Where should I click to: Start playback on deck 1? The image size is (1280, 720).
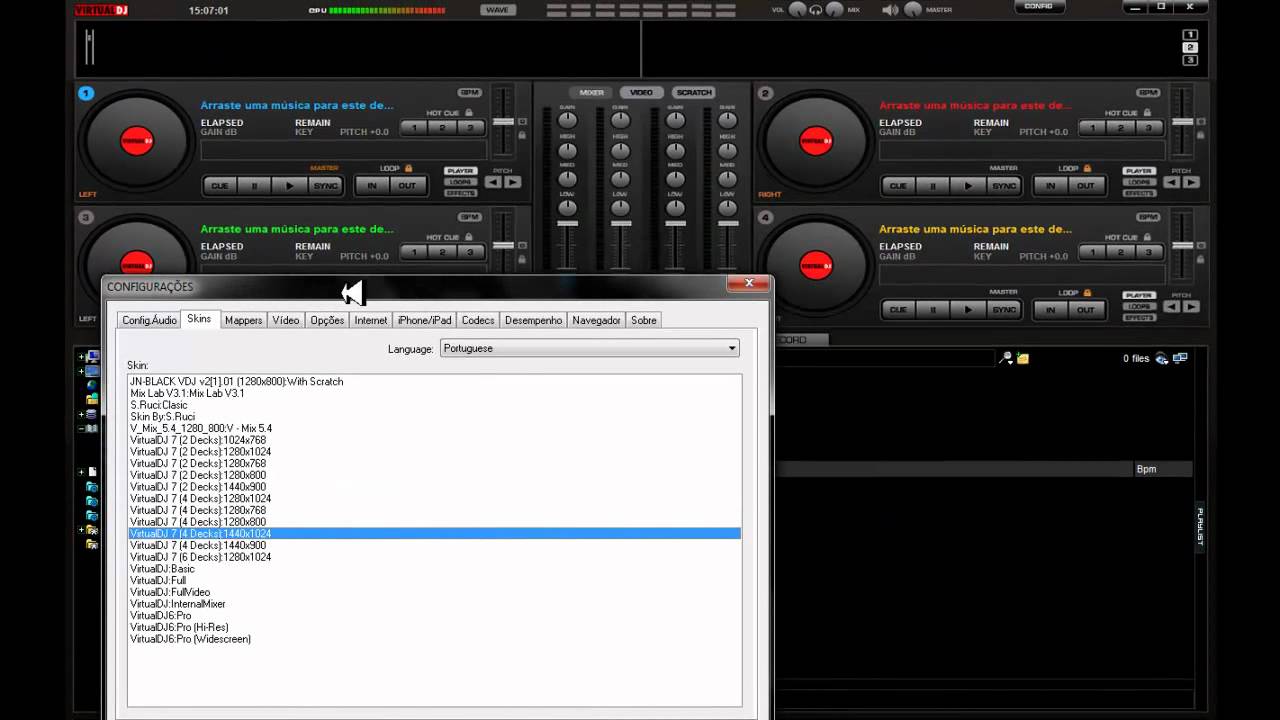coord(290,186)
